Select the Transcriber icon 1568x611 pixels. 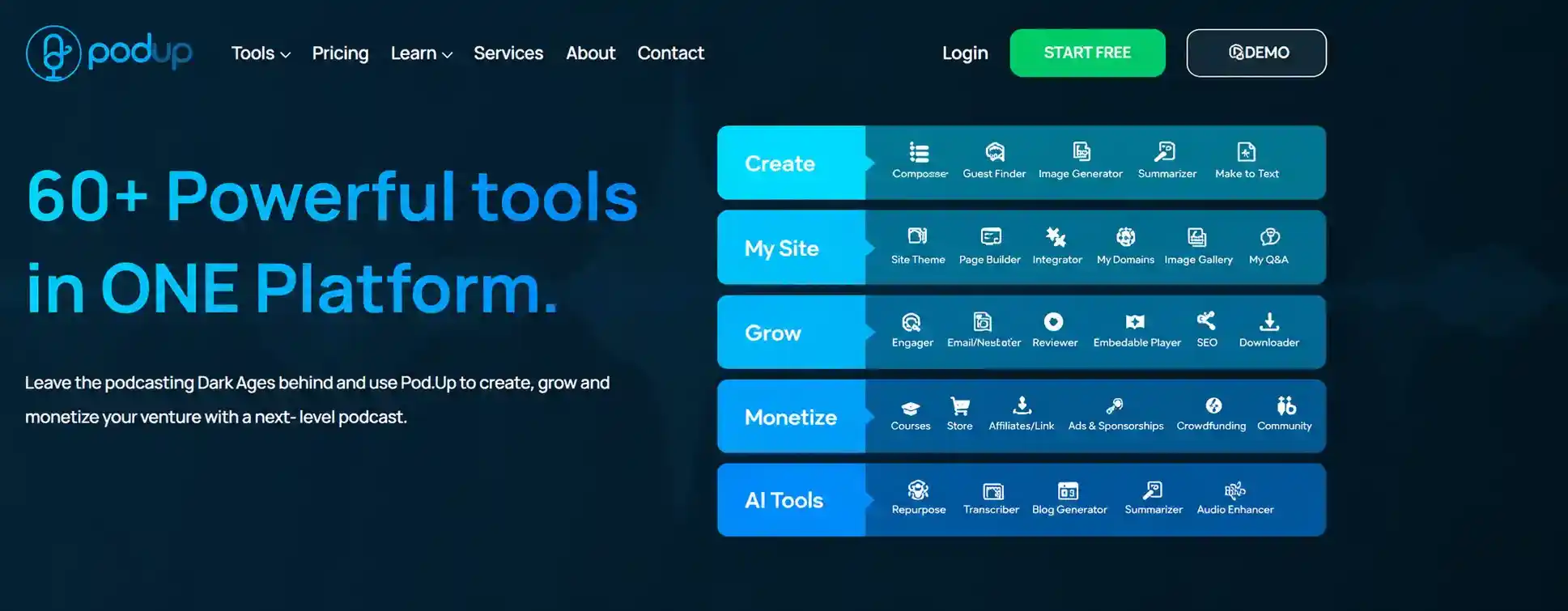click(x=993, y=490)
